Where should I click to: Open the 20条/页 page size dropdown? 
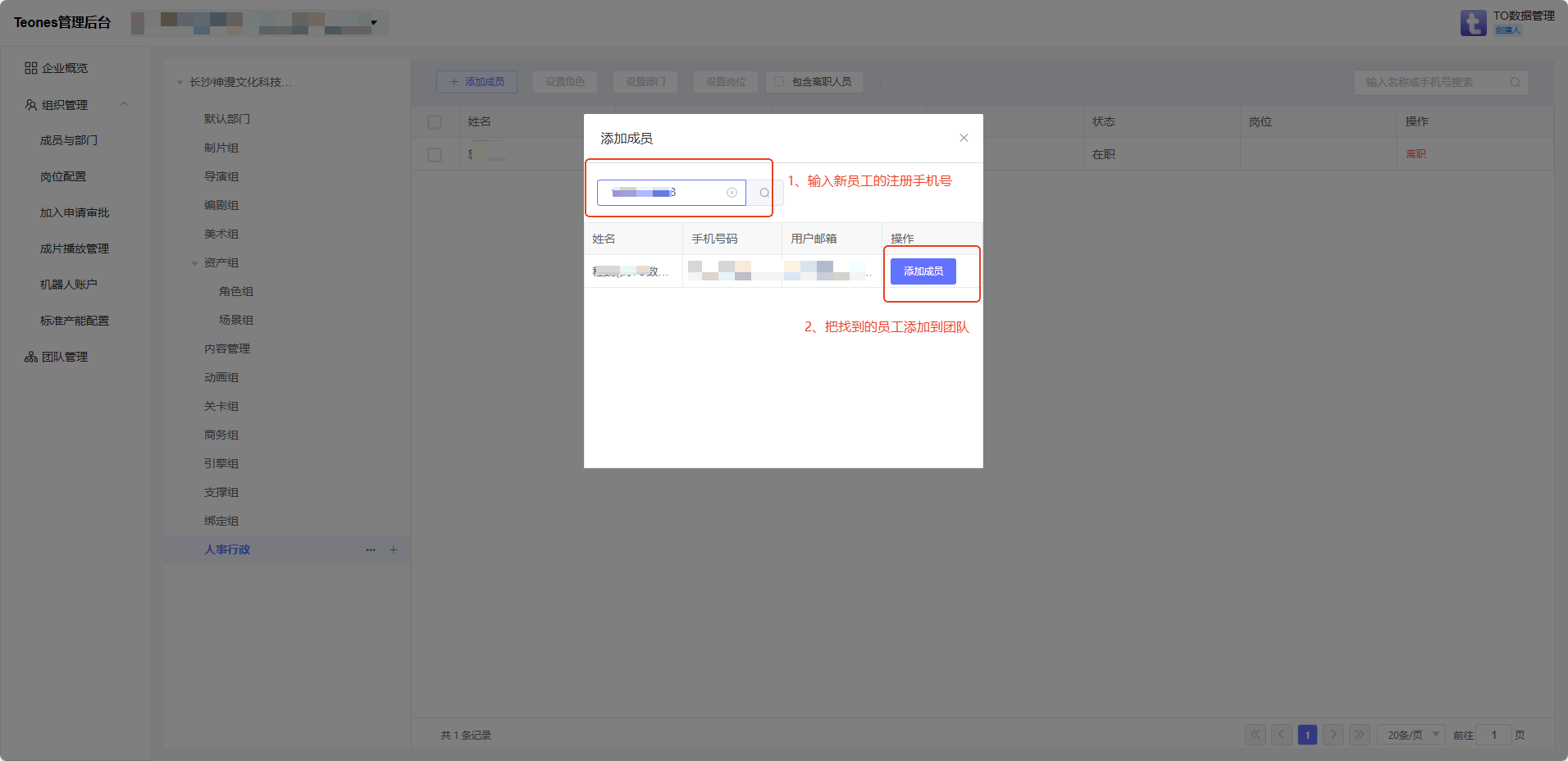[1411, 735]
